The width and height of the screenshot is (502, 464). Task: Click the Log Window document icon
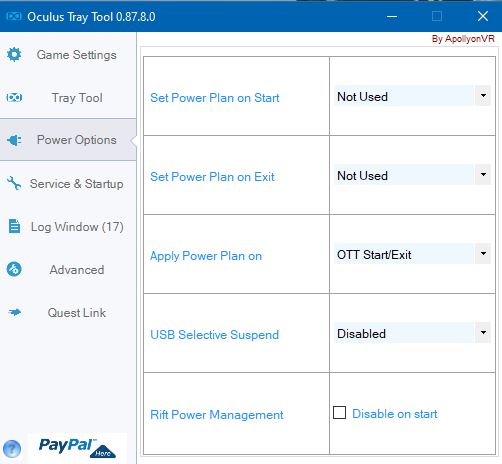pyautogui.click(x=14, y=226)
